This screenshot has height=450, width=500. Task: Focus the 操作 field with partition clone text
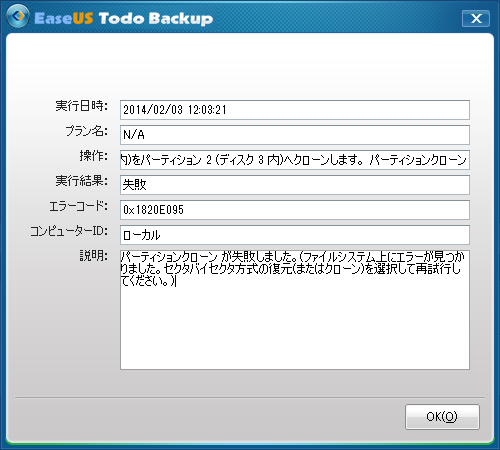point(295,160)
